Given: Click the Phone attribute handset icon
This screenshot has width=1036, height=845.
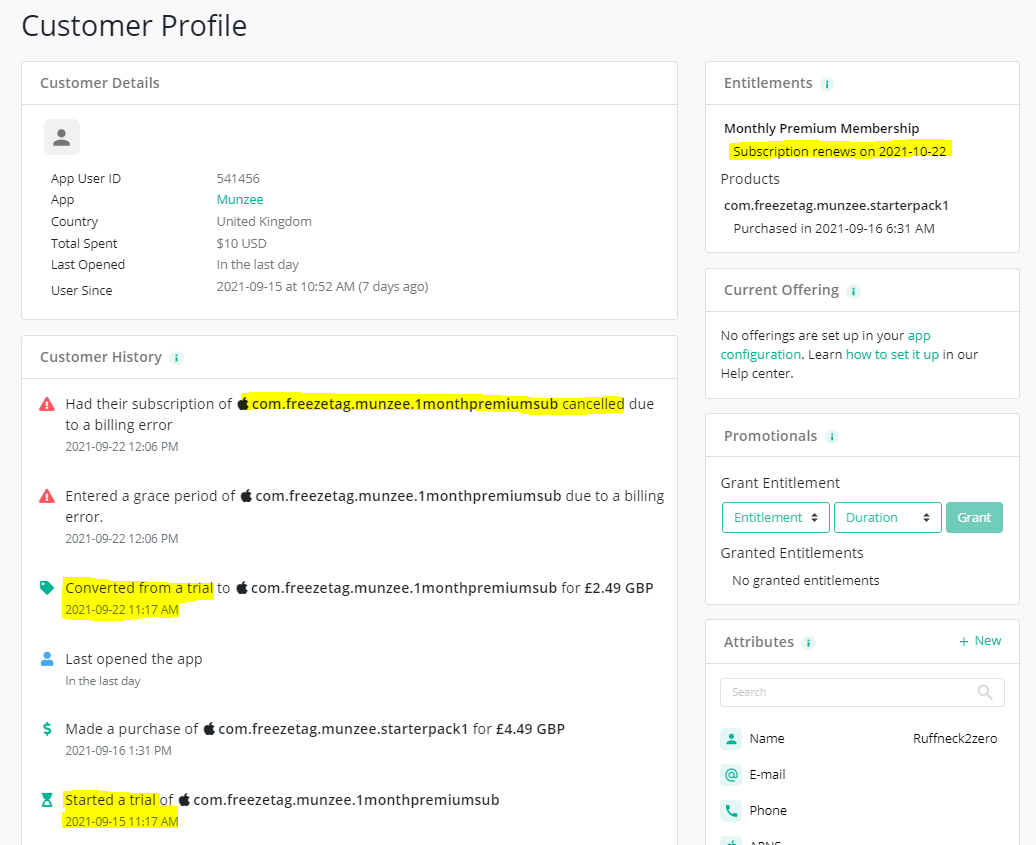Looking at the screenshot, I should 731,810.
